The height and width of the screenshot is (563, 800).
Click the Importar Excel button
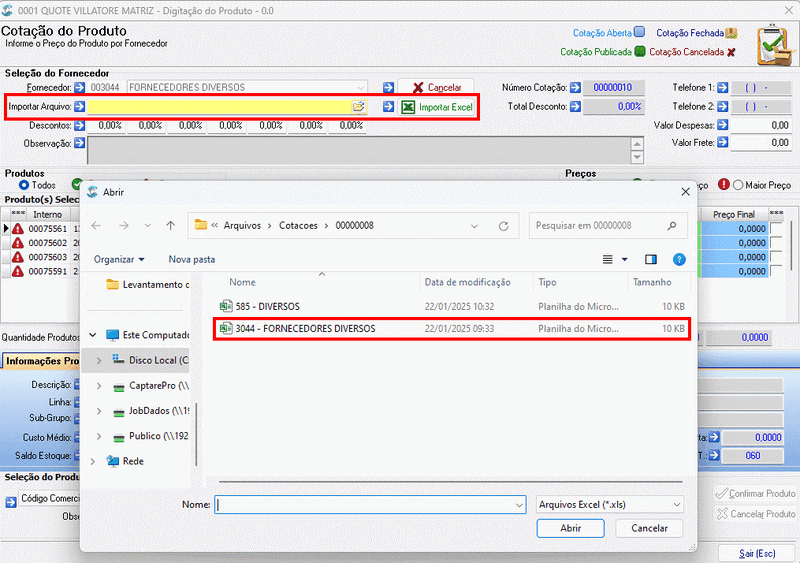437,107
